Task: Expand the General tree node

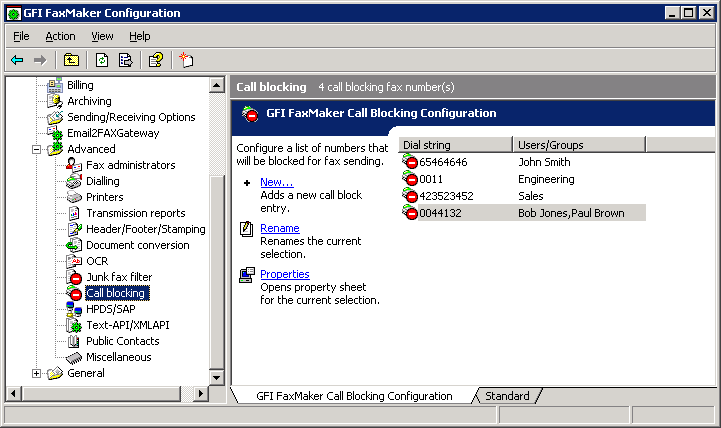Action: [x=36, y=373]
